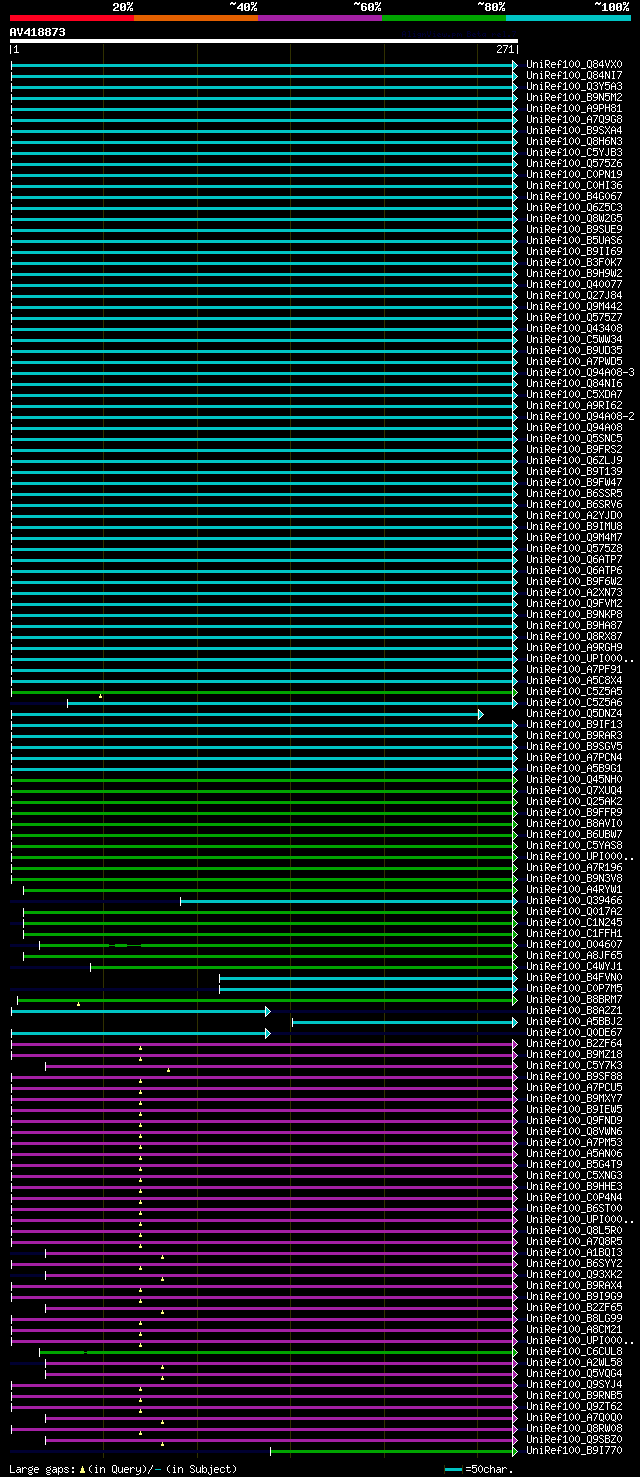Click the red 20% identity legend segment
Screen dimensions: 640x1477
pyautogui.click(x=71, y=18)
